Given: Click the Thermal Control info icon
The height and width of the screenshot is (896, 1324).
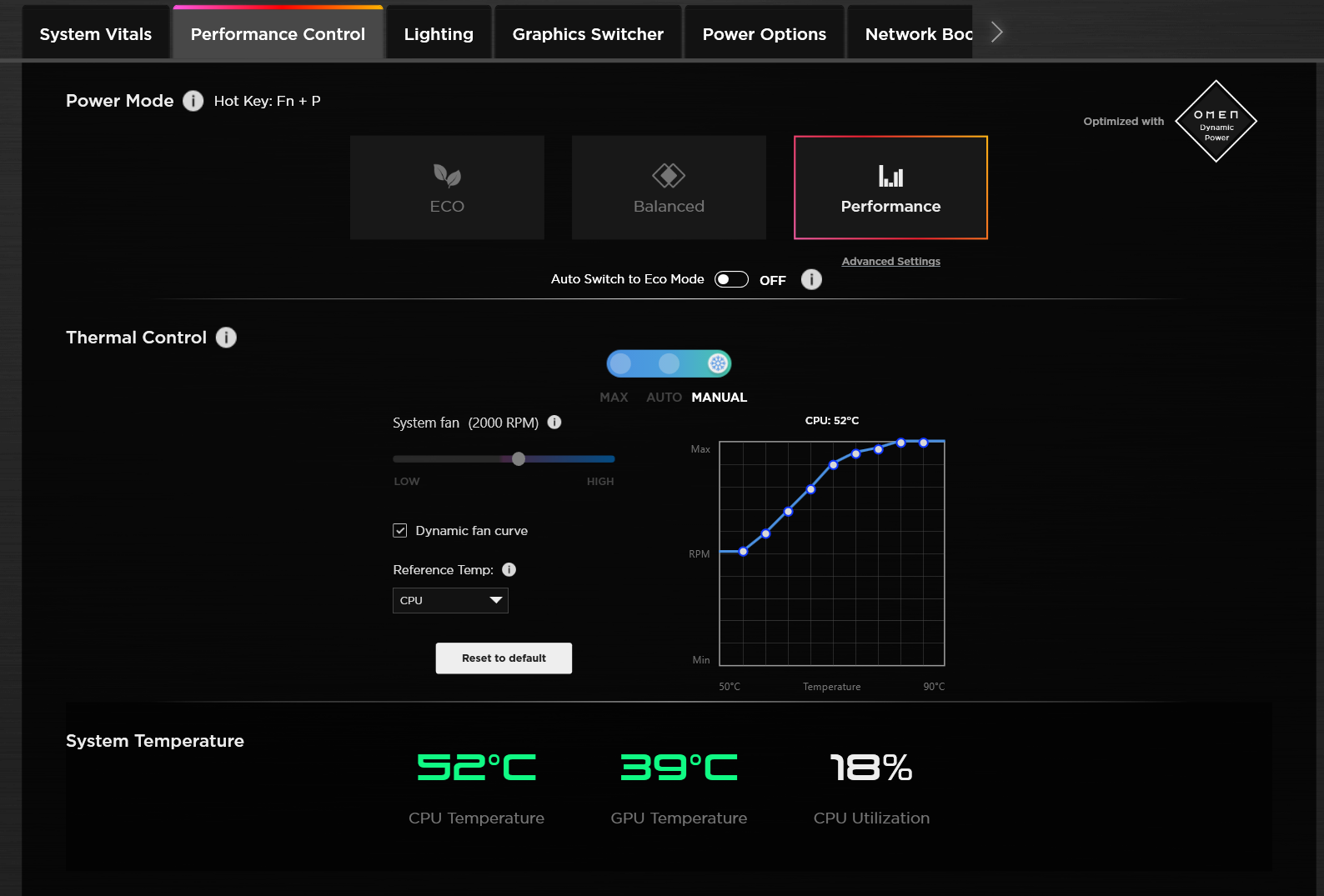Looking at the screenshot, I should (x=226, y=338).
